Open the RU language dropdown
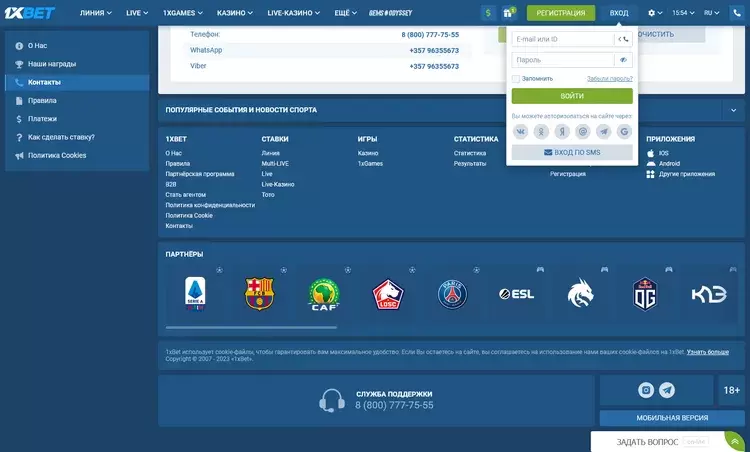Viewport: 750px width, 452px height. click(x=712, y=13)
